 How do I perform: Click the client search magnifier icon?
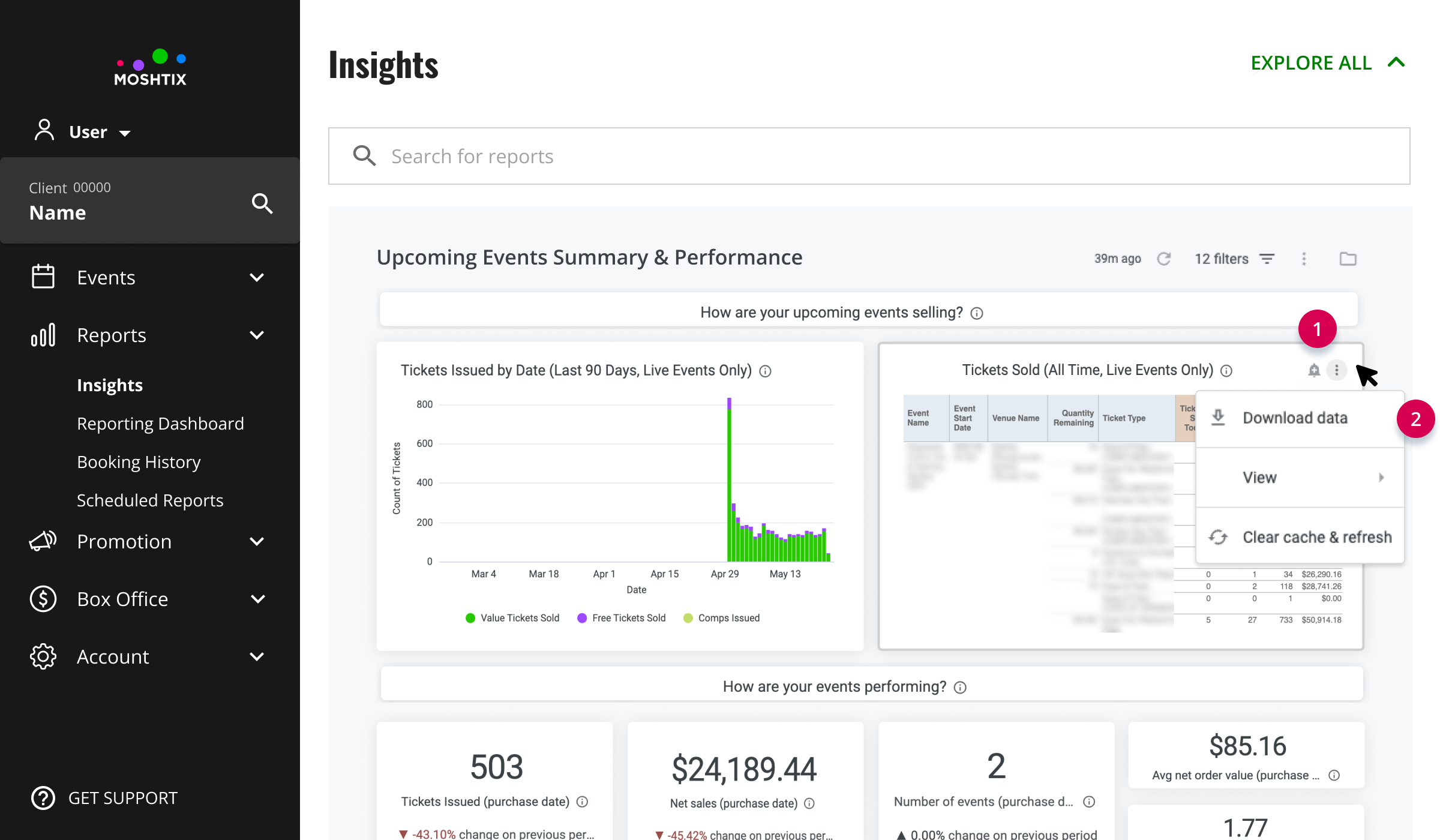(x=262, y=203)
